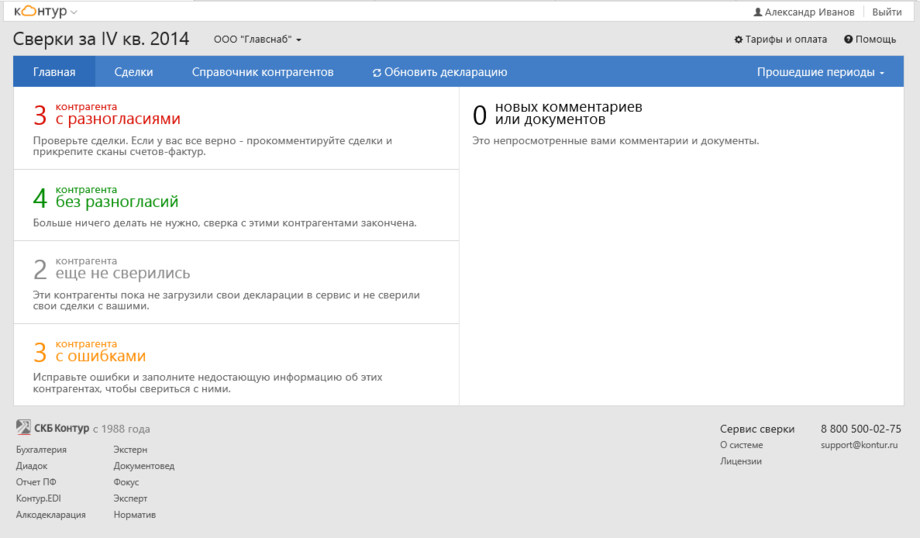Viewport: 920px width, 538px height.
Task: Expand Прошедшие периоды dropdown
Action: 820,72
